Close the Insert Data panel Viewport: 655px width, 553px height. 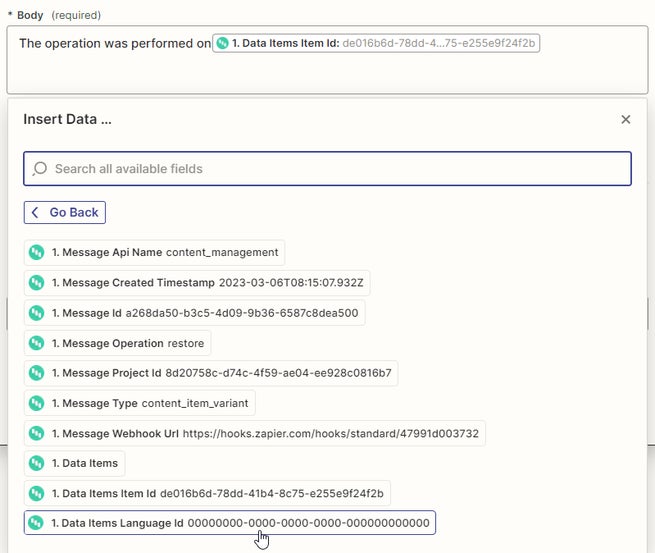pos(625,119)
